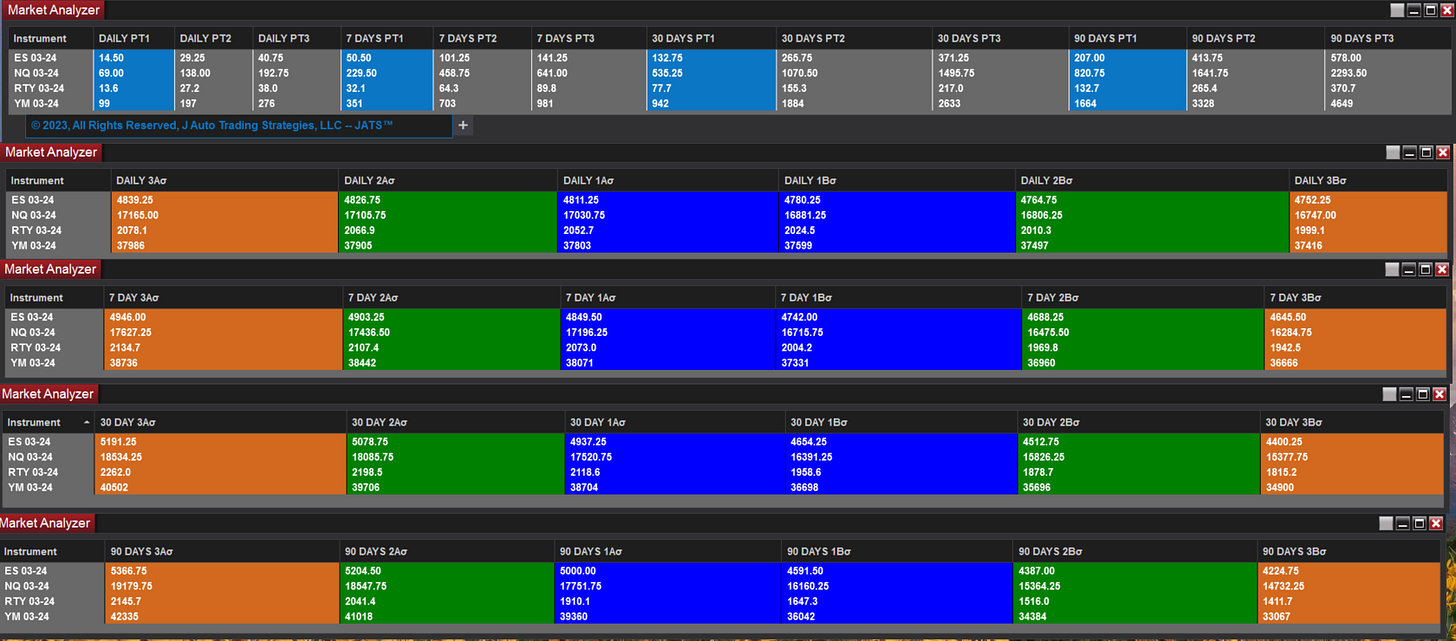The height and width of the screenshot is (641, 1456).
Task: Click the DAILY 2Bσ column header
Action: 1152,181
